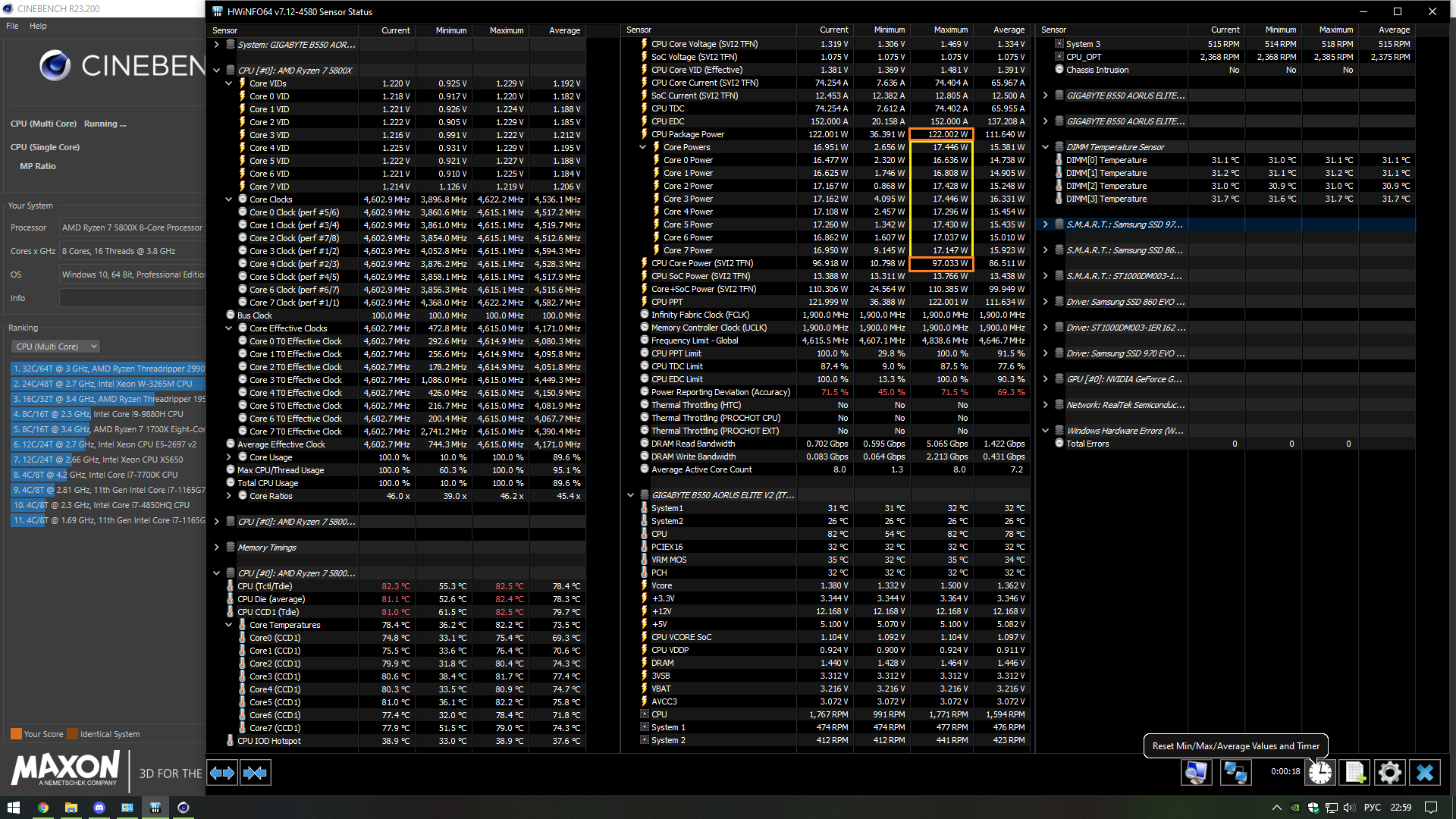Viewport: 1456px width, 819px height.
Task: Open Discord from the taskbar
Action: coord(99,808)
